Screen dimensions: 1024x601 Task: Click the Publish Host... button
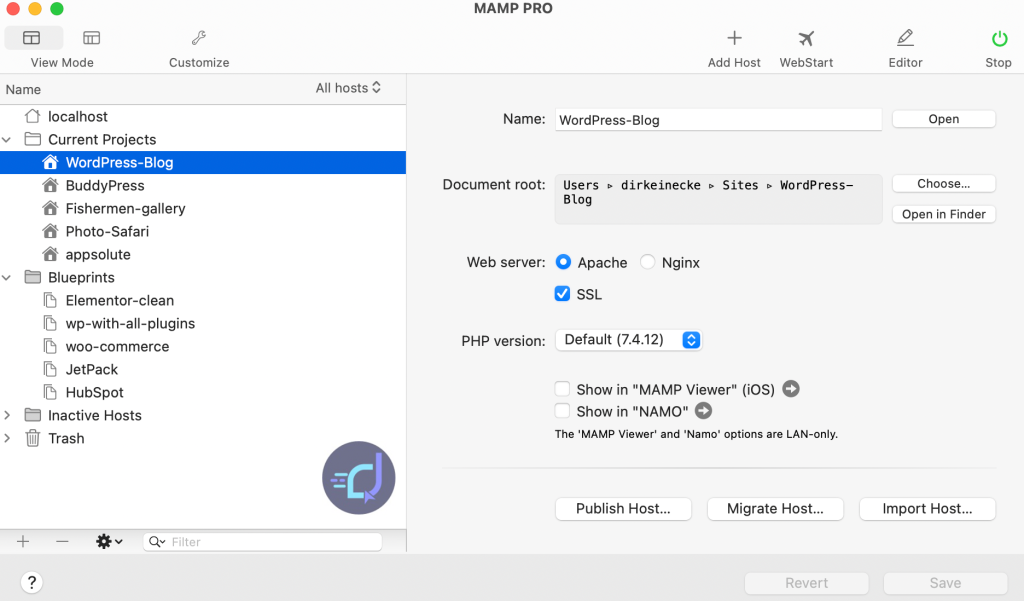[623, 509]
